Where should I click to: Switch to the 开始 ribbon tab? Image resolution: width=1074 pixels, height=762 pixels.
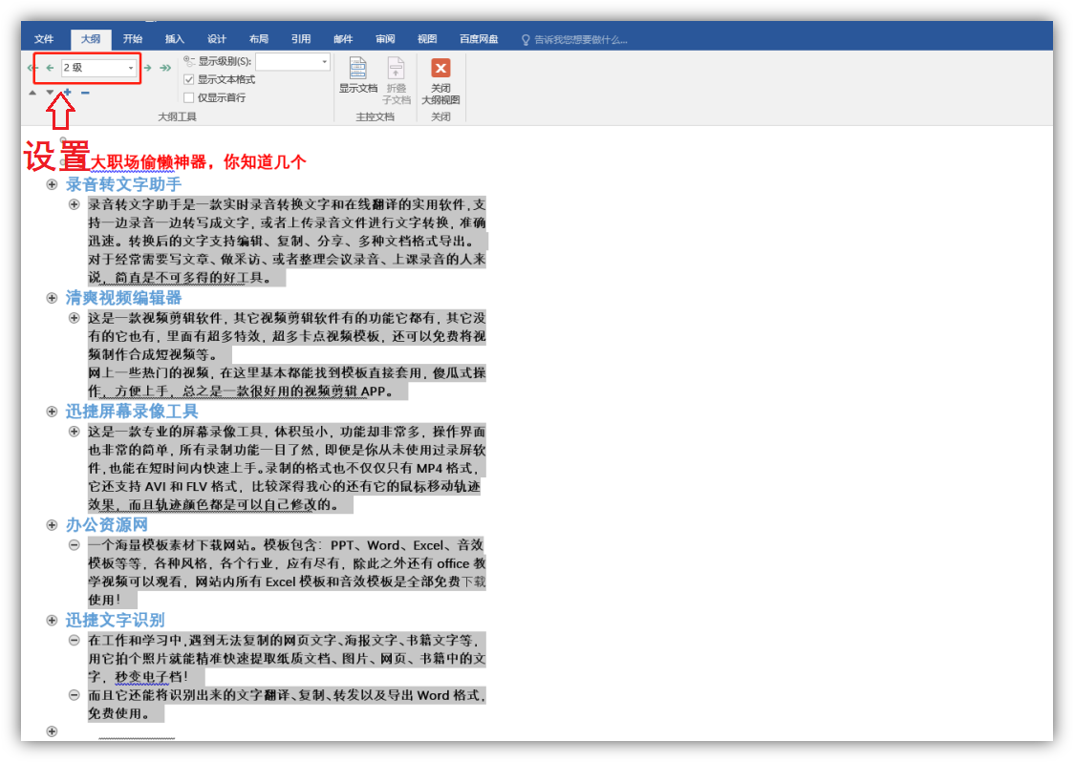133,39
